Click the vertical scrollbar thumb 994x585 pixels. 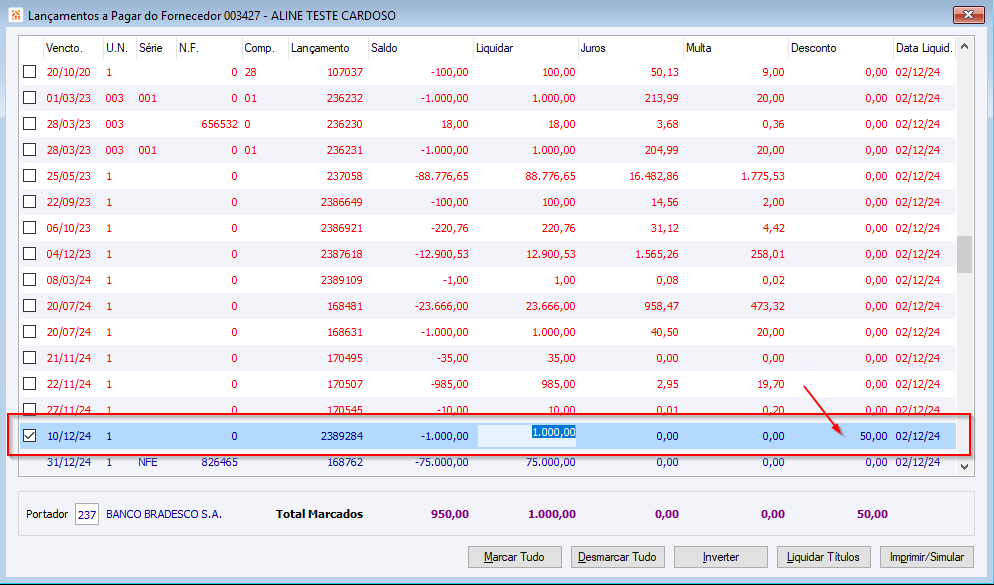[964, 254]
